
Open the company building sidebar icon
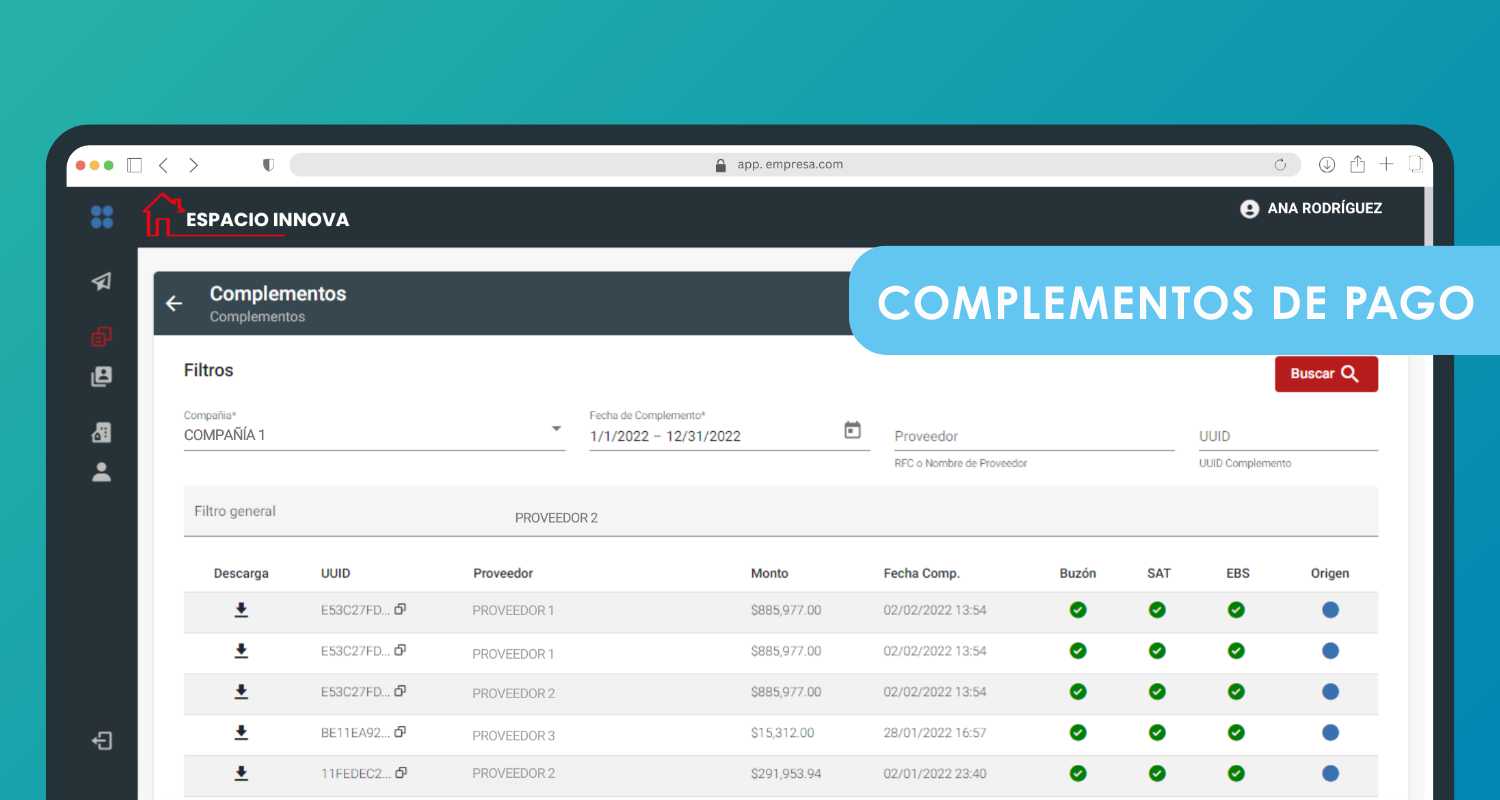coord(102,432)
